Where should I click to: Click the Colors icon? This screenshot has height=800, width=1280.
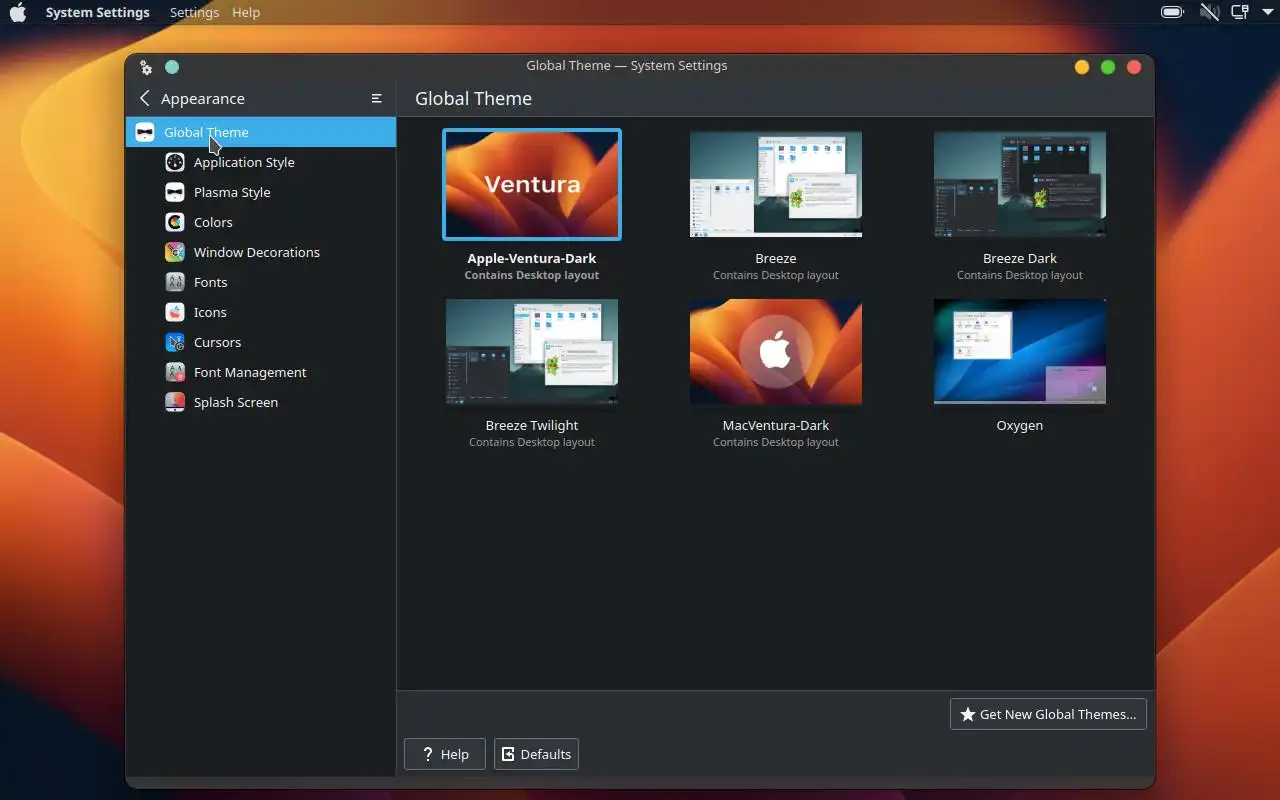click(175, 222)
